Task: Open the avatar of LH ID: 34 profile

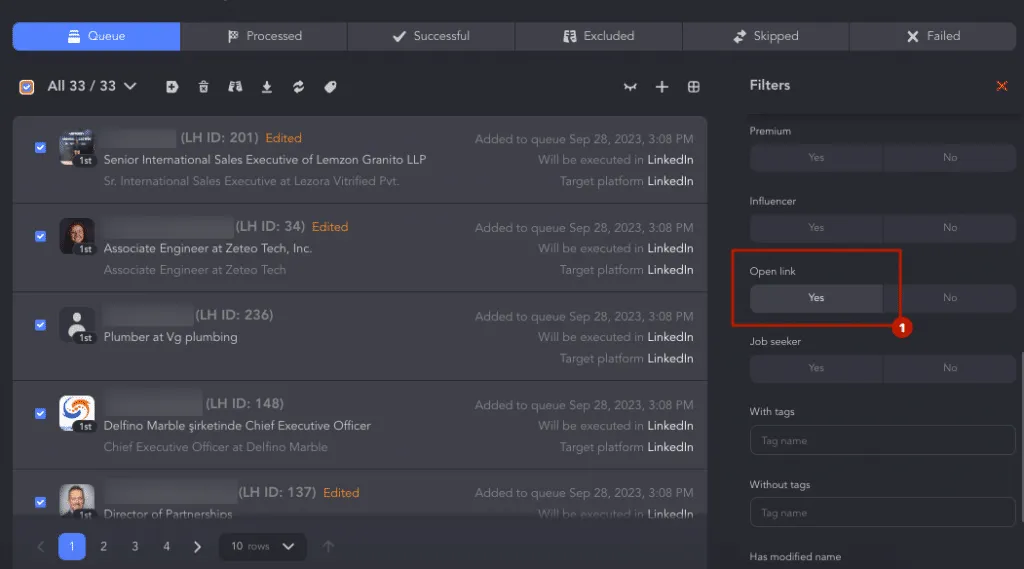Action: coord(76,236)
